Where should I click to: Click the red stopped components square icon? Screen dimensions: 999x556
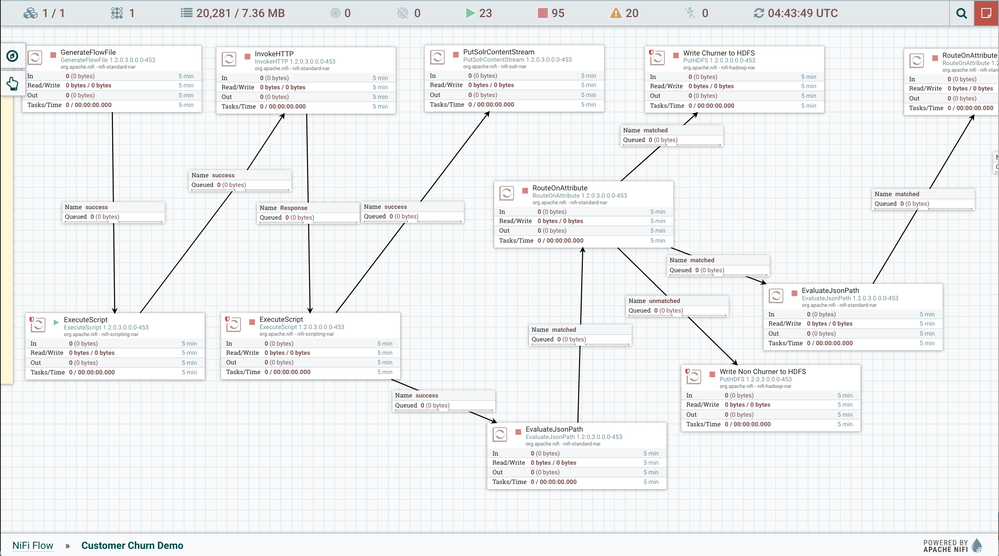click(x=542, y=13)
